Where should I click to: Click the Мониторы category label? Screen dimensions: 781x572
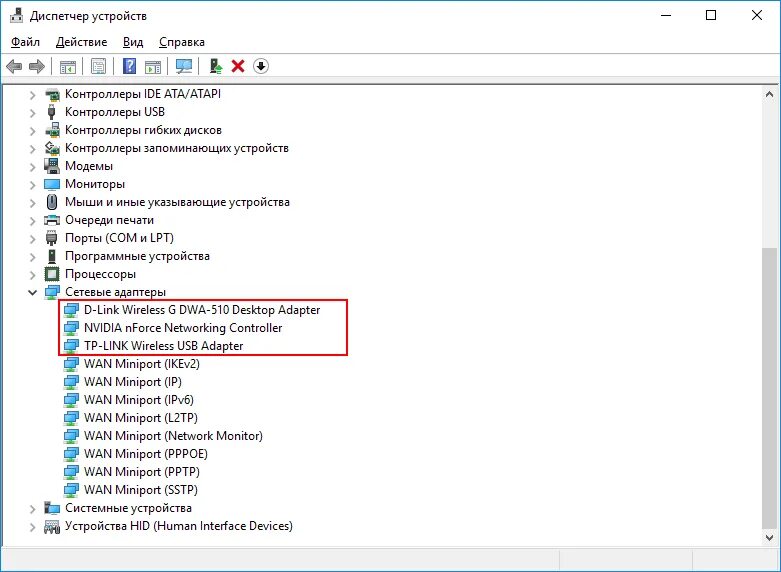pyautogui.click(x=95, y=184)
